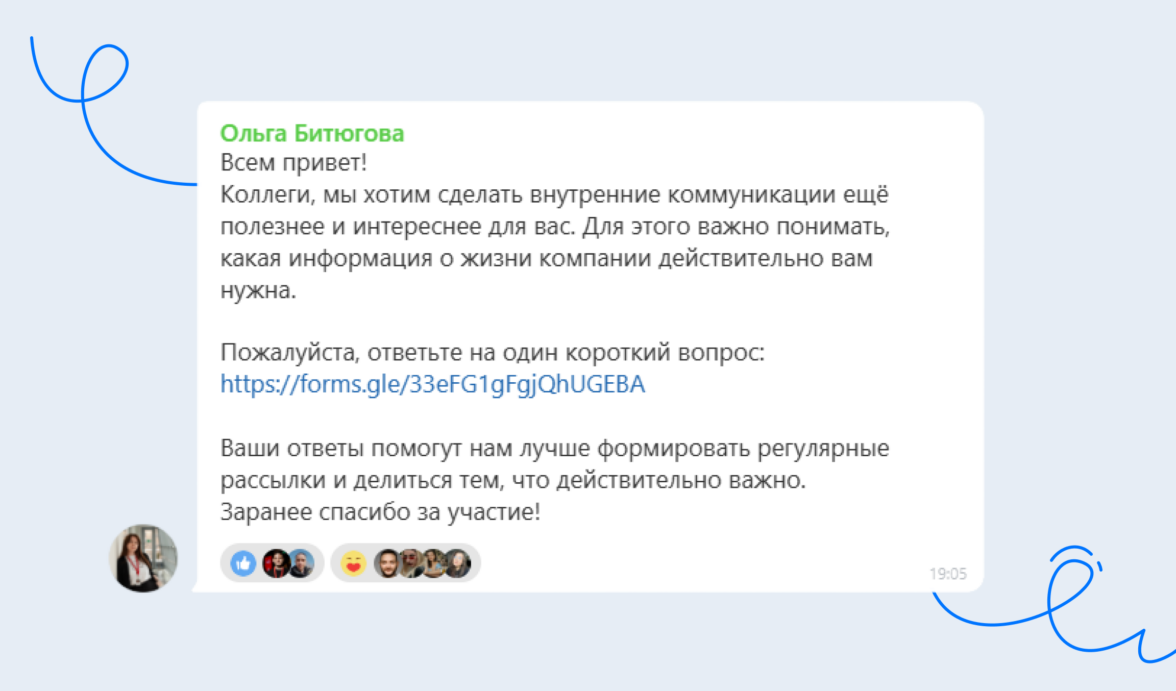1176x691 pixels.
Task: Click the 19:05 message timestamp
Action: click(948, 574)
